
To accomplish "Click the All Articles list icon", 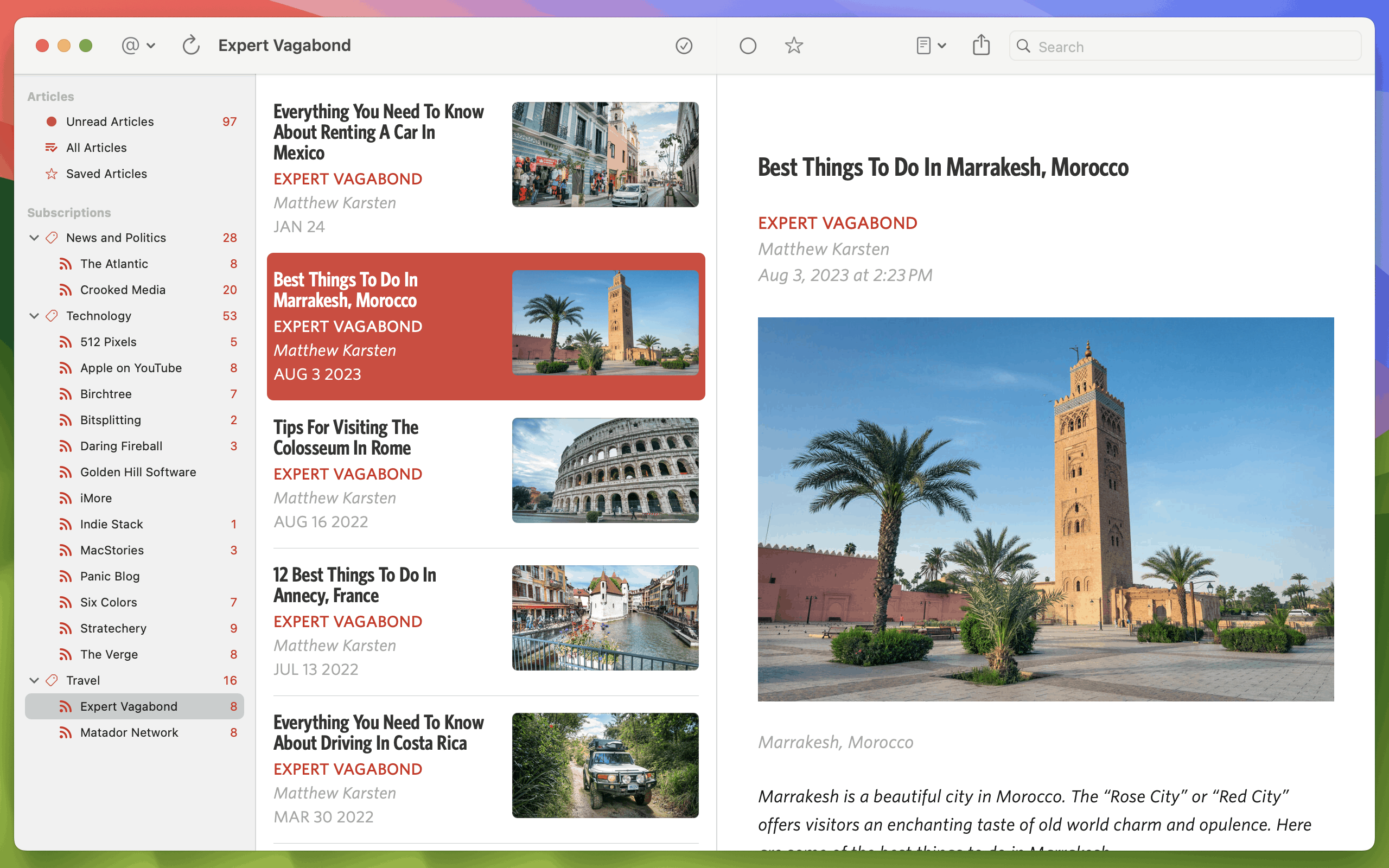I will pyautogui.click(x=52, y=148).
